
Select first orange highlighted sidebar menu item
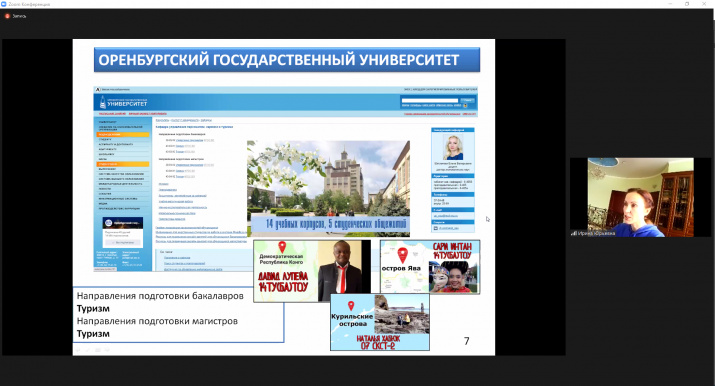(123, 134)
